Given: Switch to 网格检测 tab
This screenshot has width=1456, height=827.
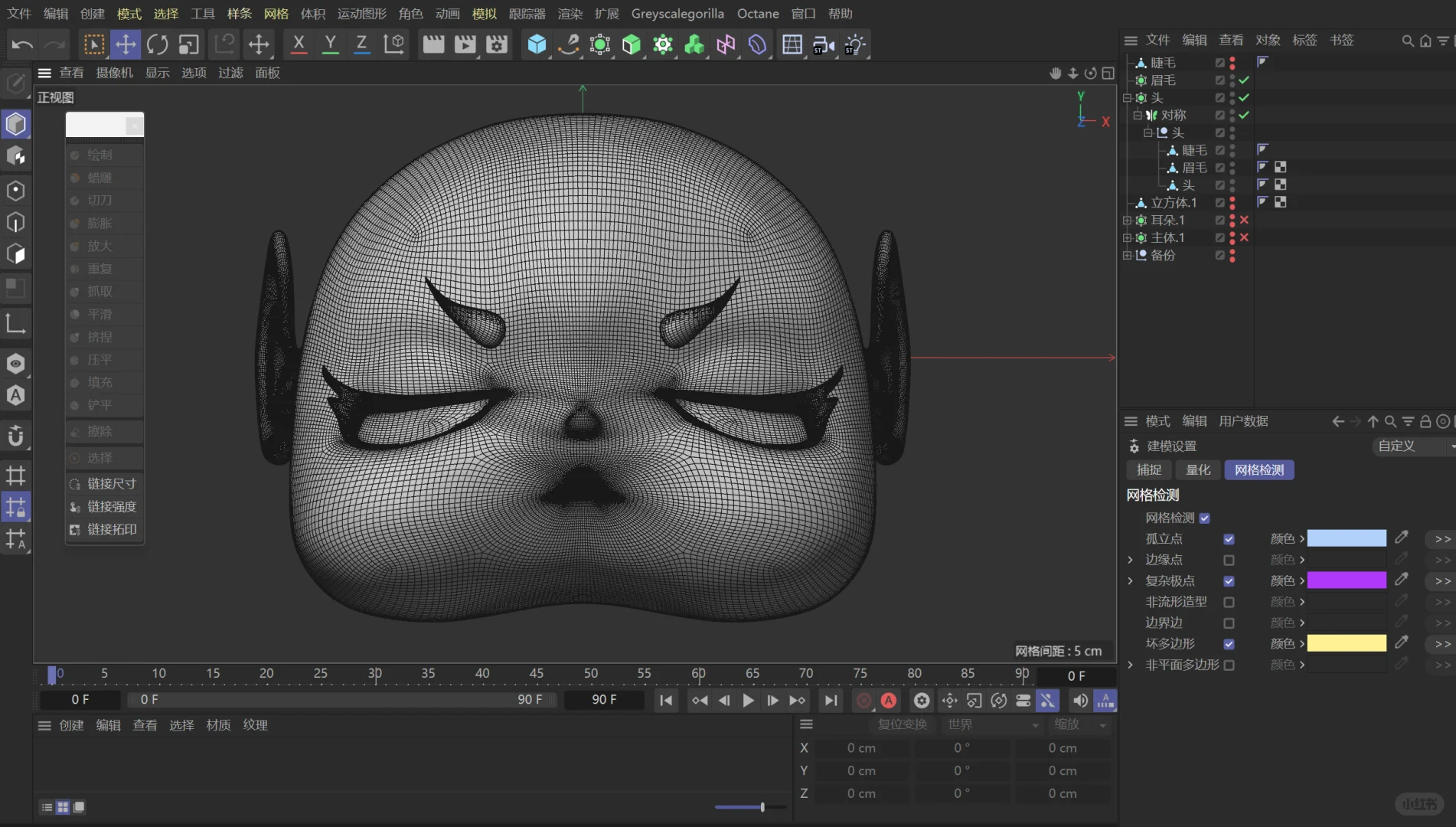Looking at the screenshot, I should tap(1259, 470).
